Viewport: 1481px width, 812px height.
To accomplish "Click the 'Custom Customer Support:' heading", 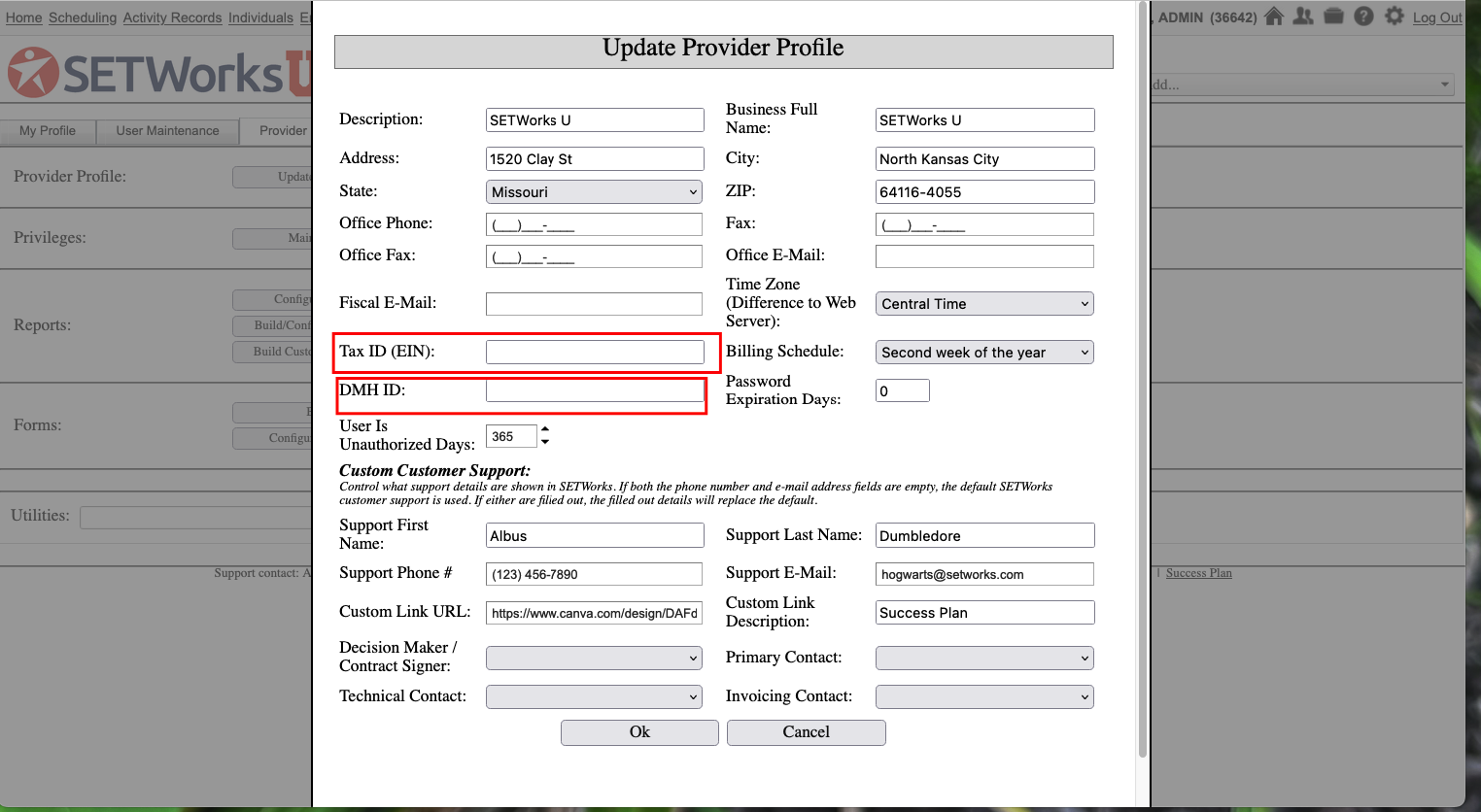I will (x=434, y=470).
